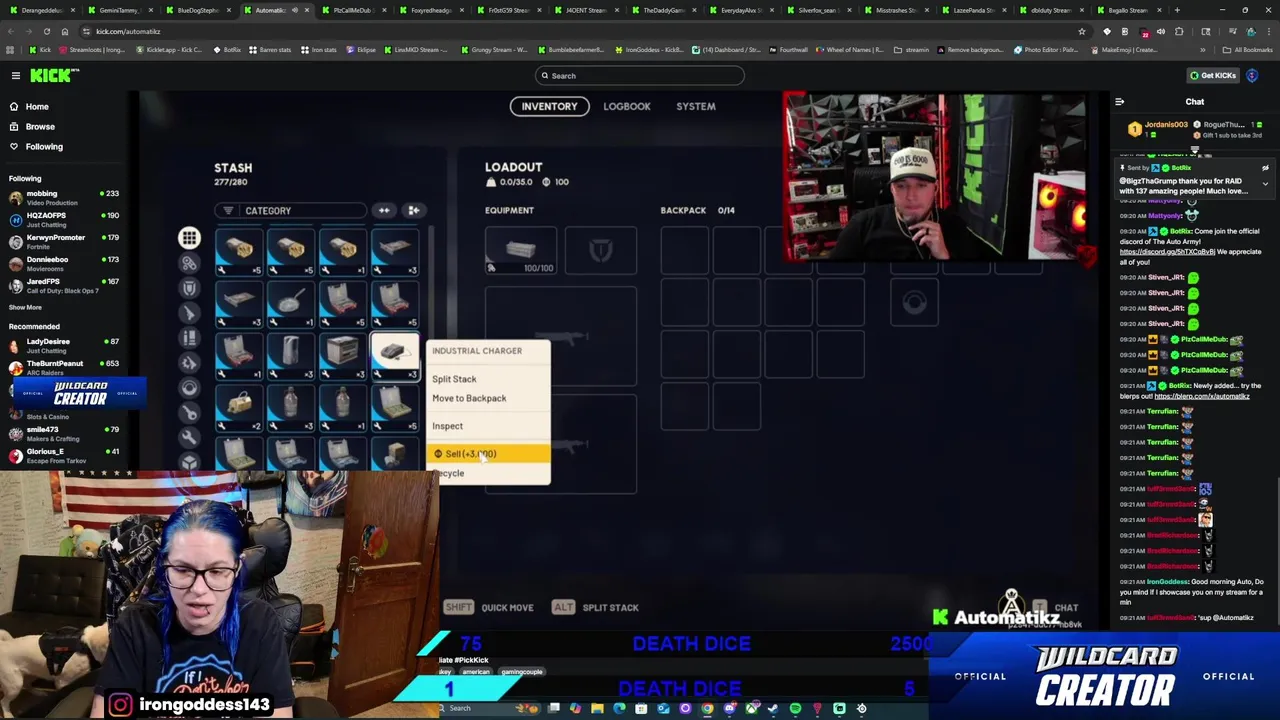The image size is (1280, 720).
Task: Choose Inspect in context menu
Action: pos(447,426)
